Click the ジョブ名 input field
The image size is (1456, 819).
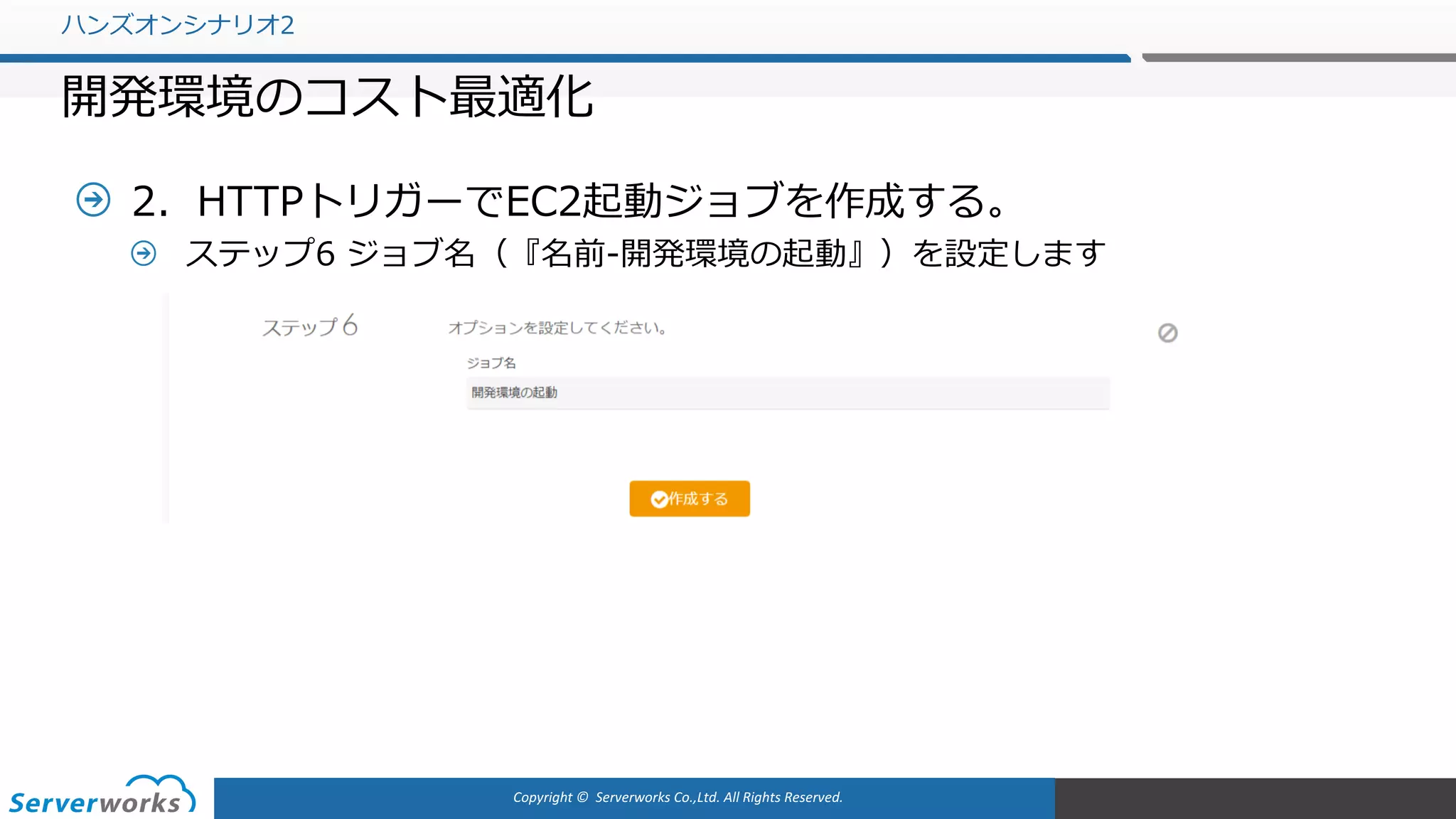(x=788, y=393)
